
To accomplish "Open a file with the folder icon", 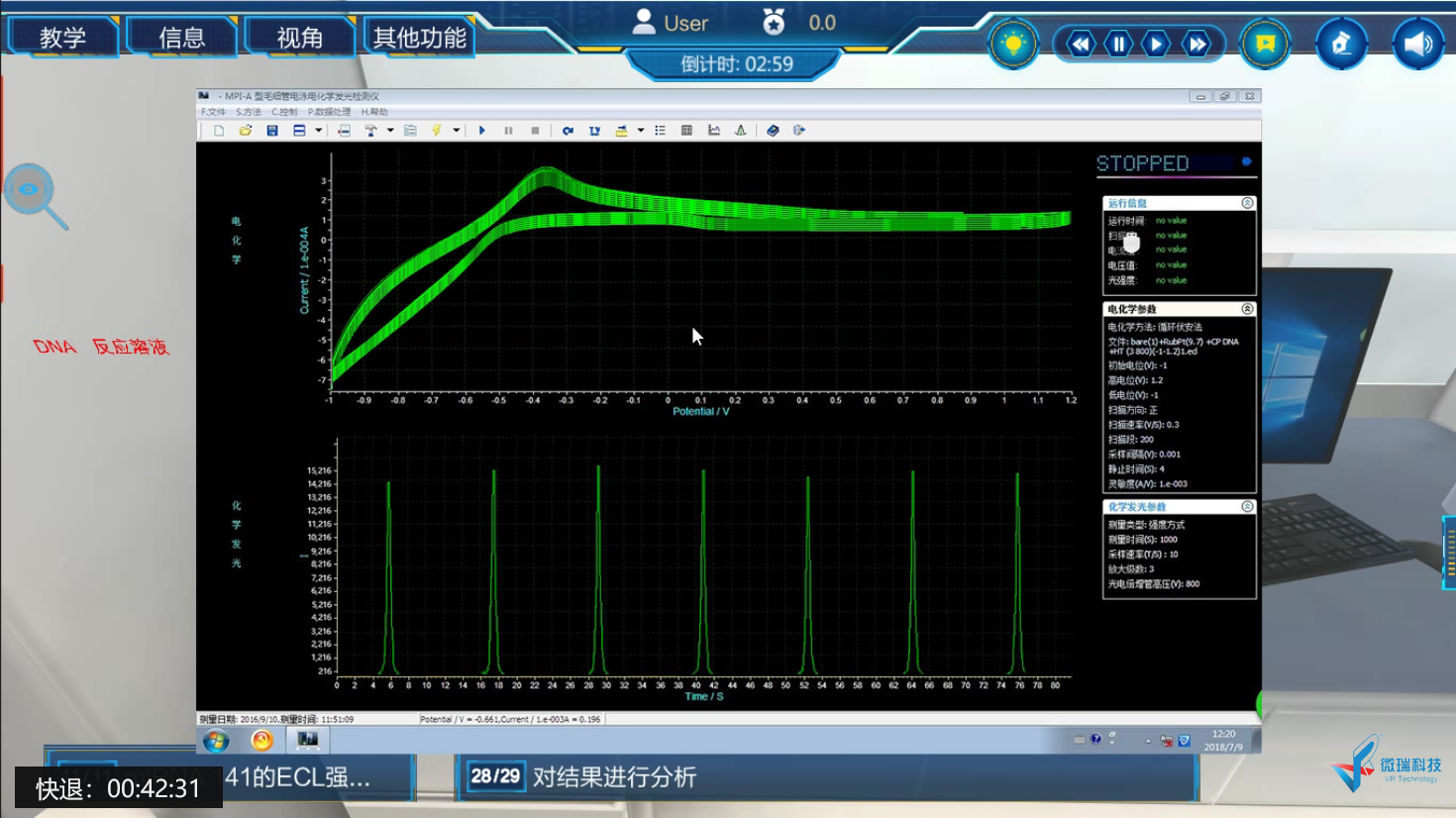I will click(x=246, y=131).
